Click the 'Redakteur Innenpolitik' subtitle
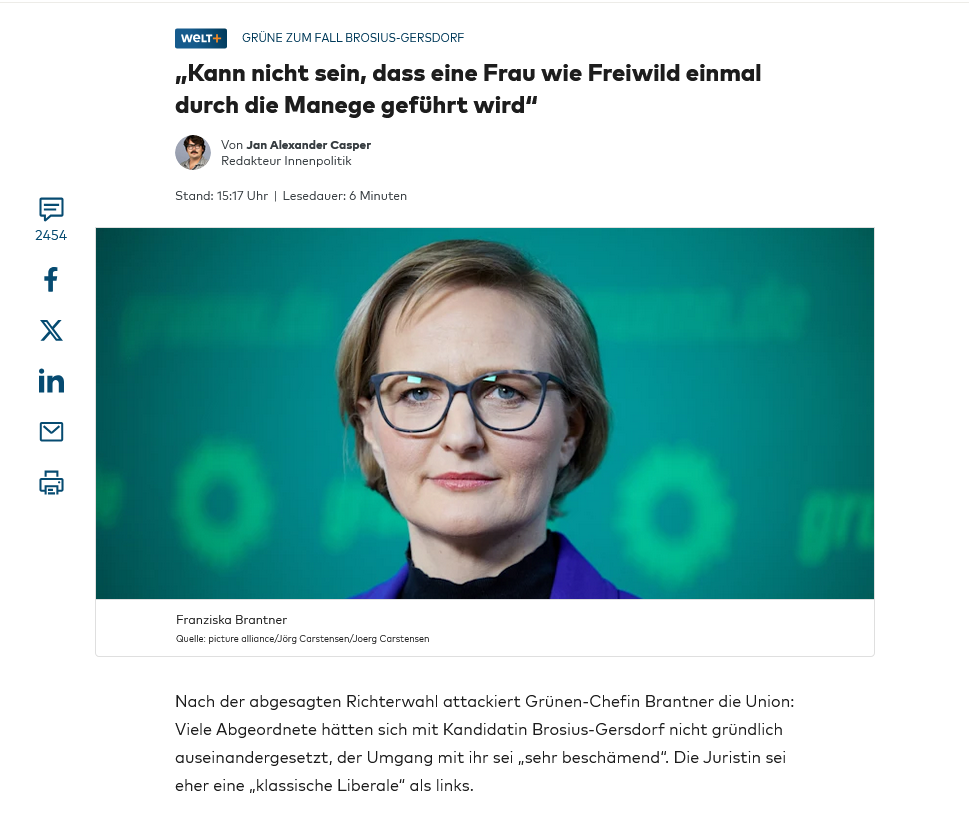Viewport: 969px width, 819px height. [286, 161]
